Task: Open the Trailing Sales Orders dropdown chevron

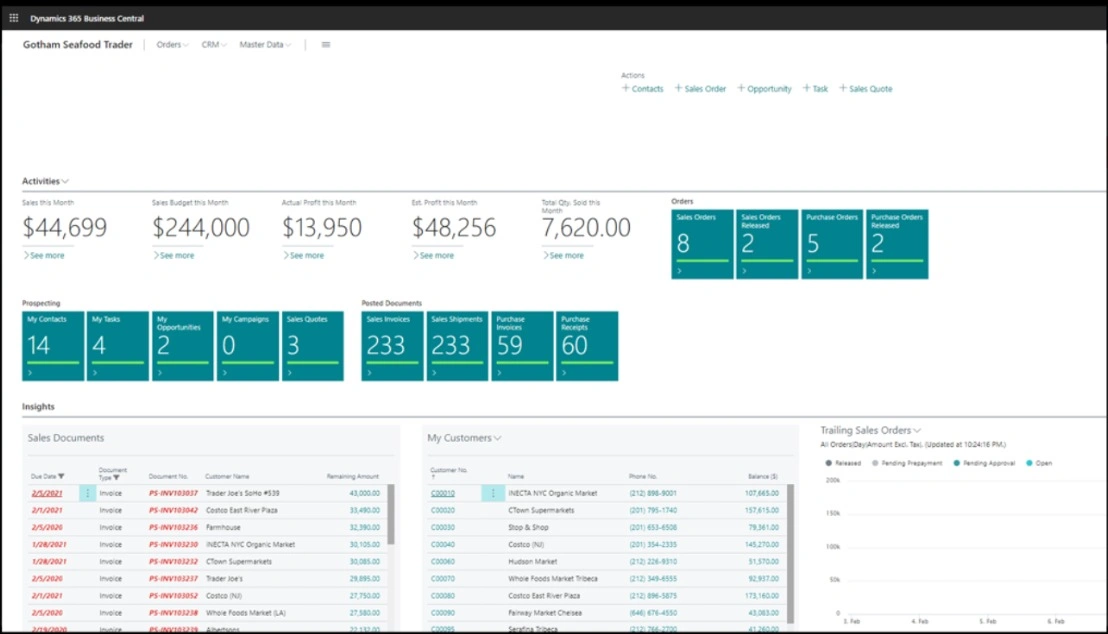Action: point(917,430)
